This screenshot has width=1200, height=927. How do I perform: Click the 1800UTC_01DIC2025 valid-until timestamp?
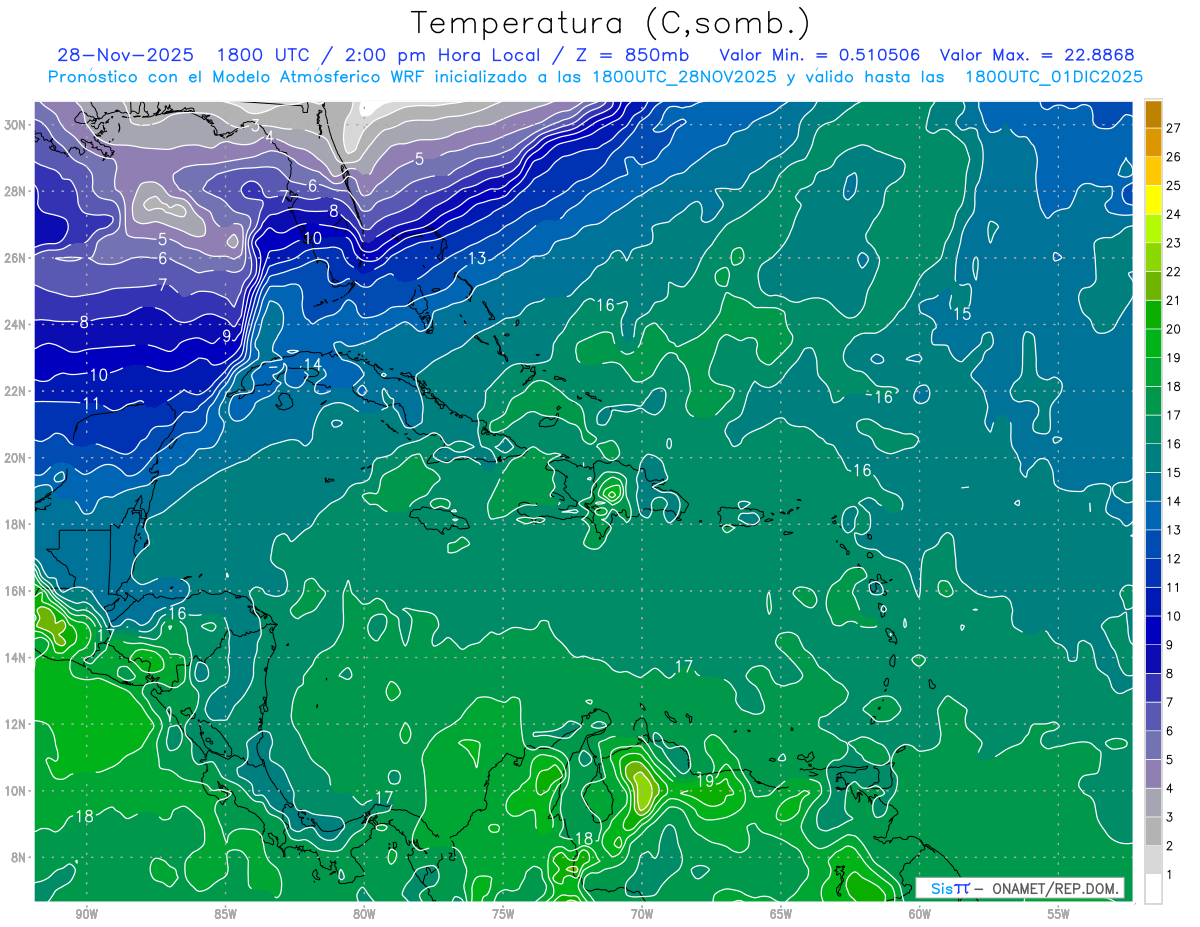(1054, 76)
